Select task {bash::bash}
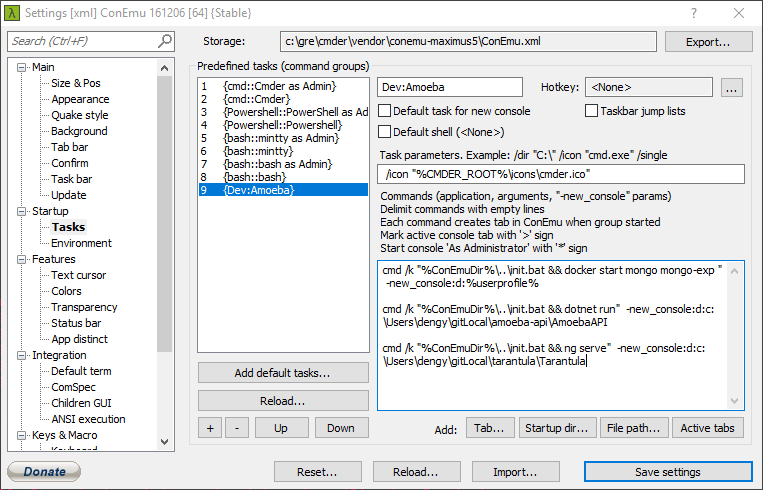 pos(283,177)
